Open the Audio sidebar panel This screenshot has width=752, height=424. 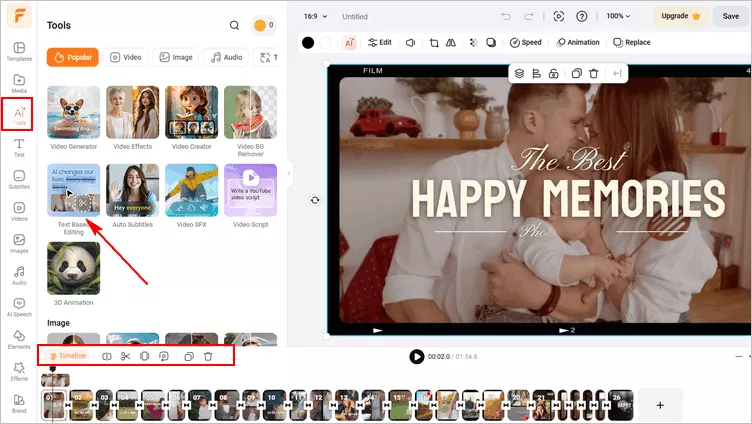[19, 276]
